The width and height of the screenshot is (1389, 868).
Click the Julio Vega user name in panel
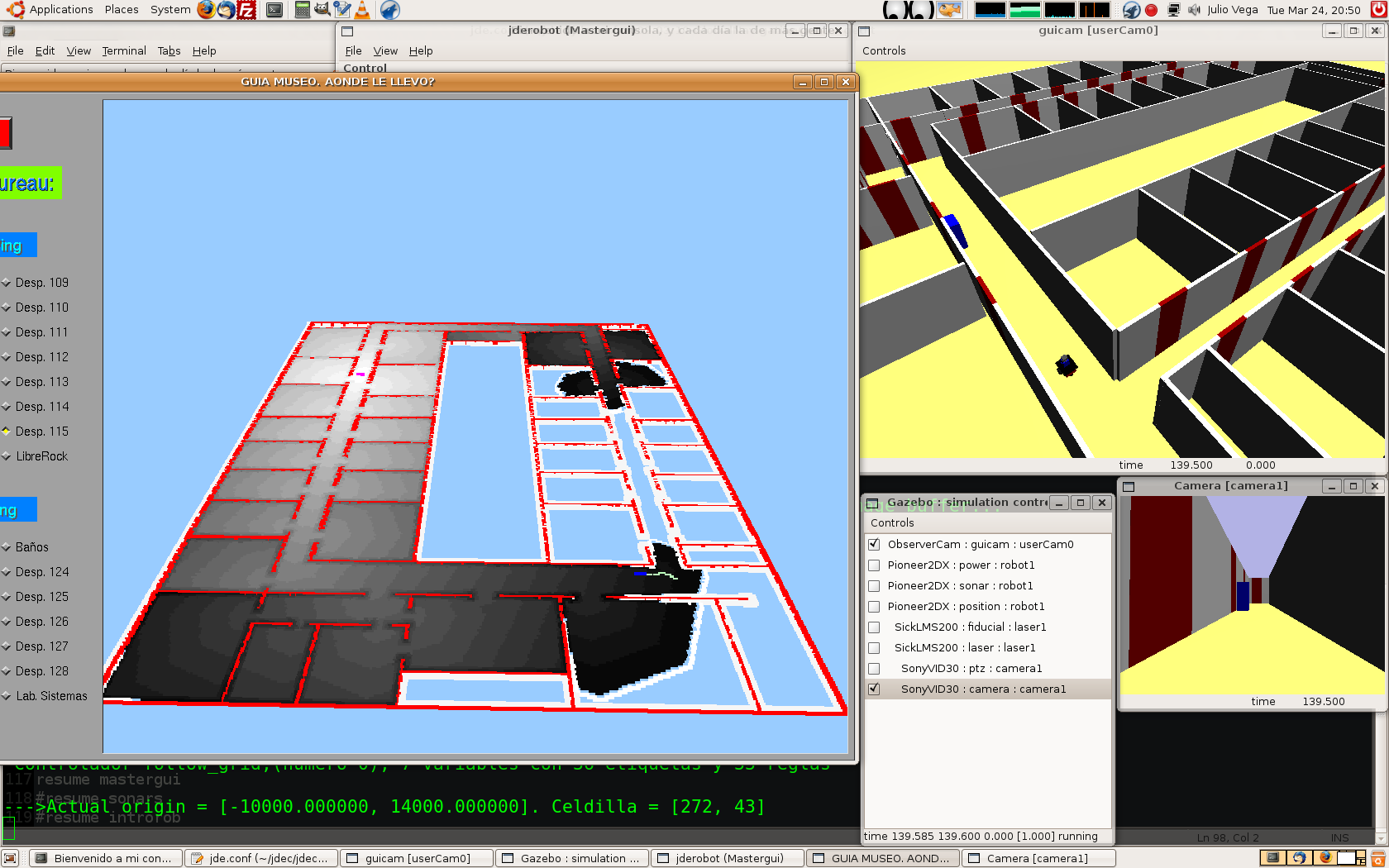click(1232, 10)
